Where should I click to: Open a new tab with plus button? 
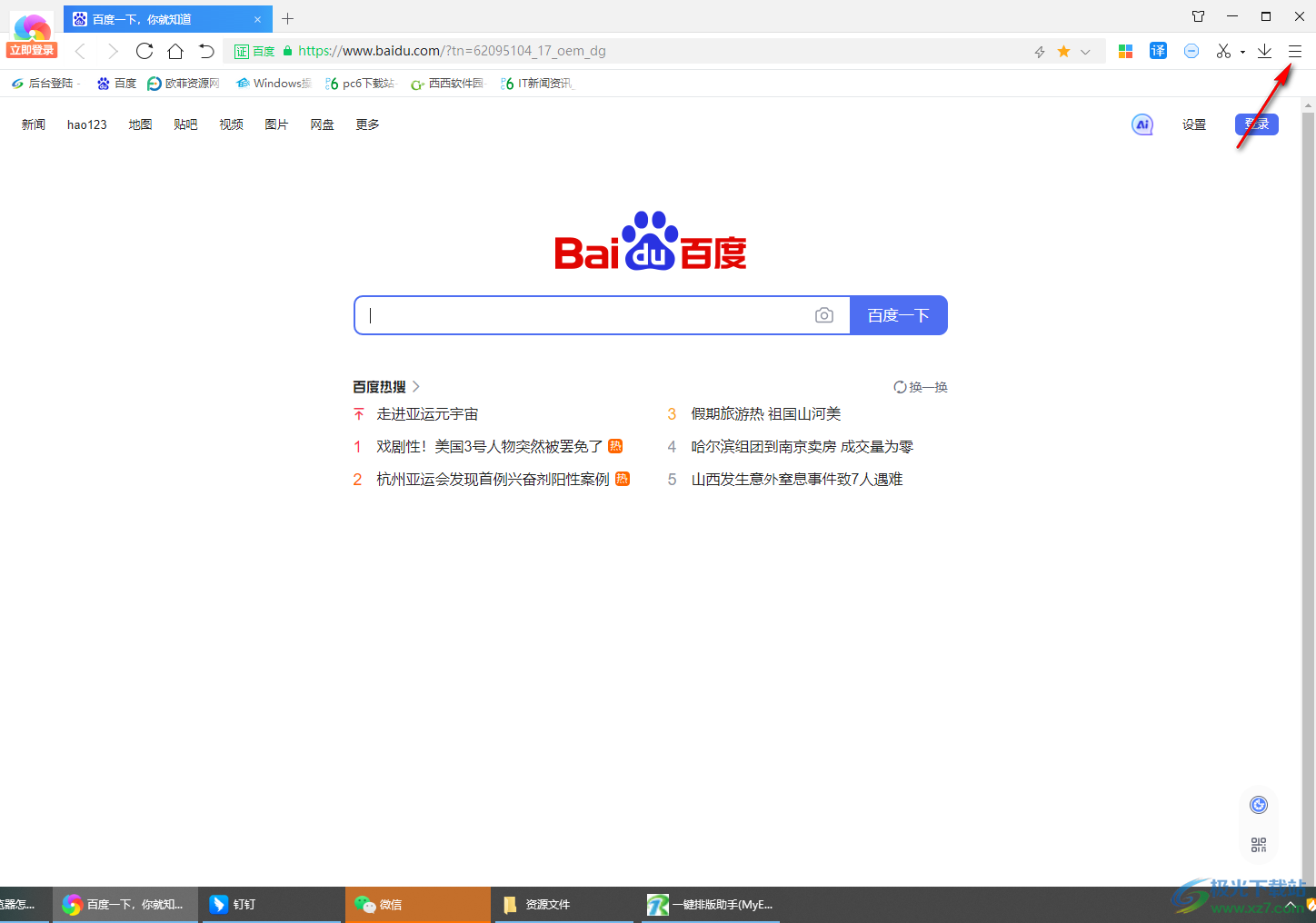pyautogui.click(x=288, y=18)
